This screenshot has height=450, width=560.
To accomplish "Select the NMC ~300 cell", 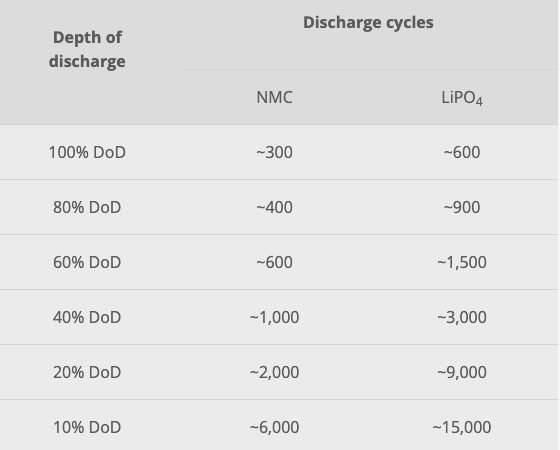I will pos(274,152).
